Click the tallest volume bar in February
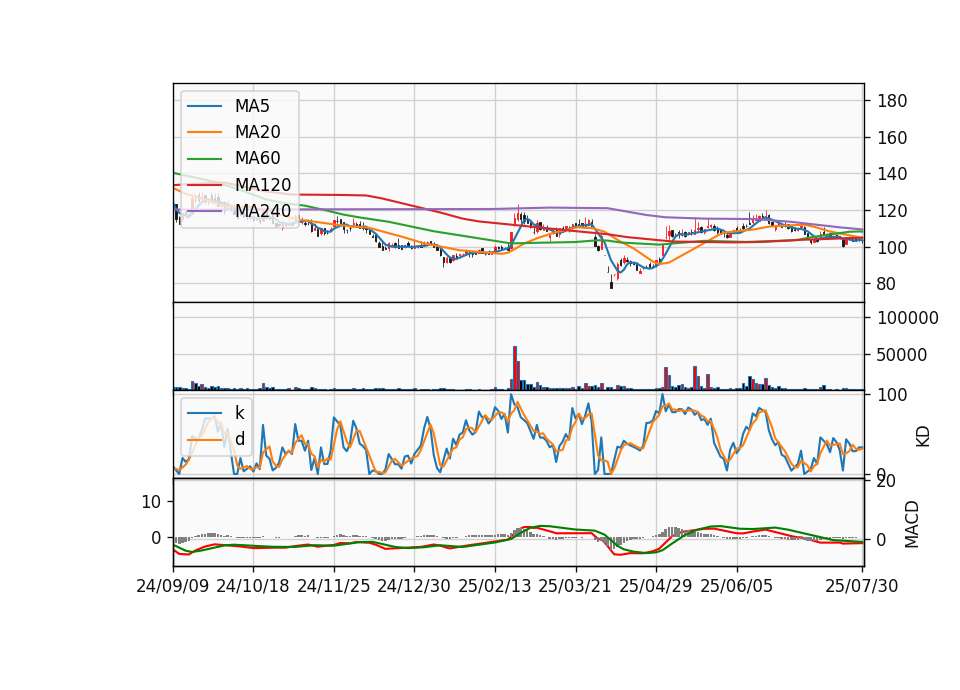960x690 pixels. (515, 368)
